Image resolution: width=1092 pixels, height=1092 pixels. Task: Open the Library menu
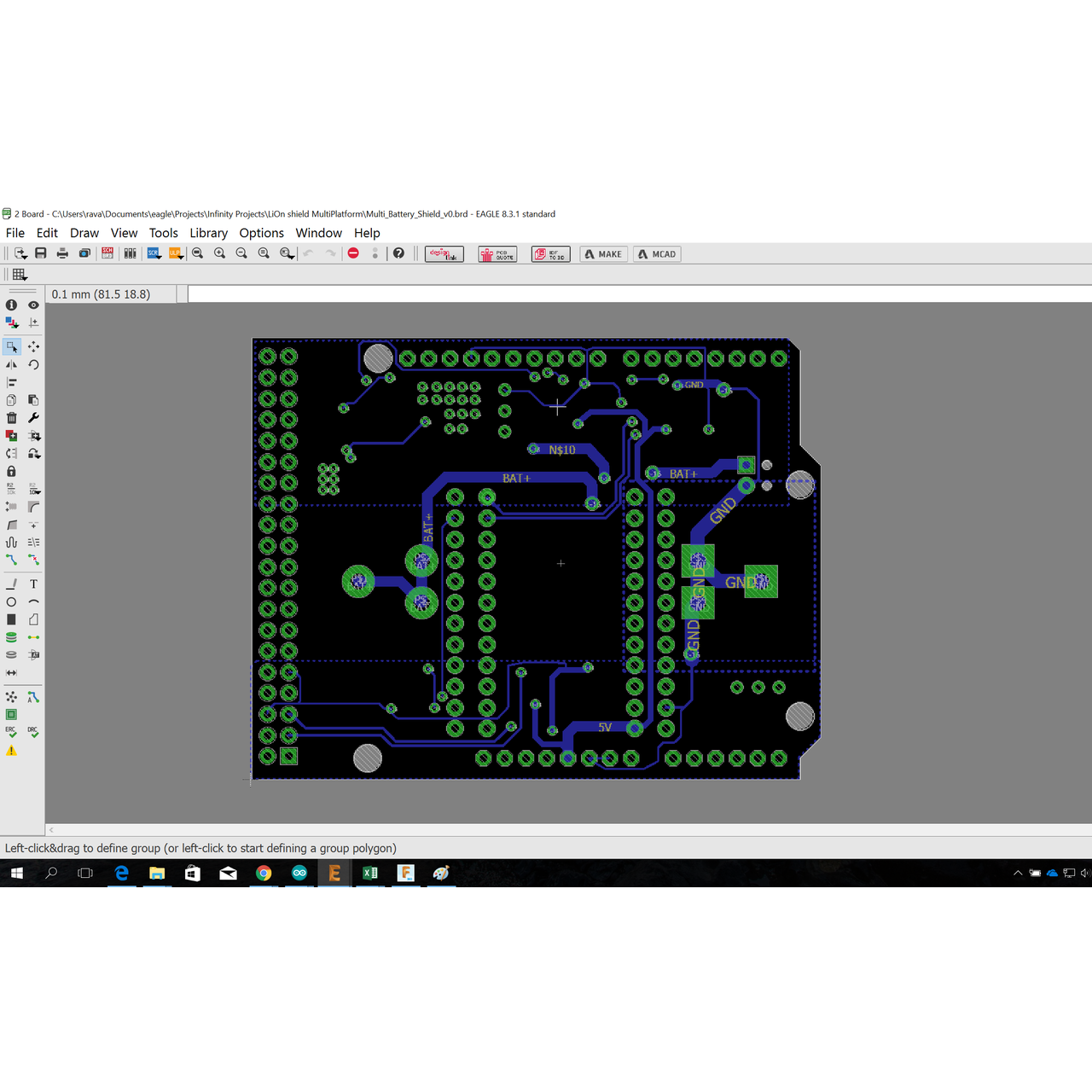click(x=208, y=233)
